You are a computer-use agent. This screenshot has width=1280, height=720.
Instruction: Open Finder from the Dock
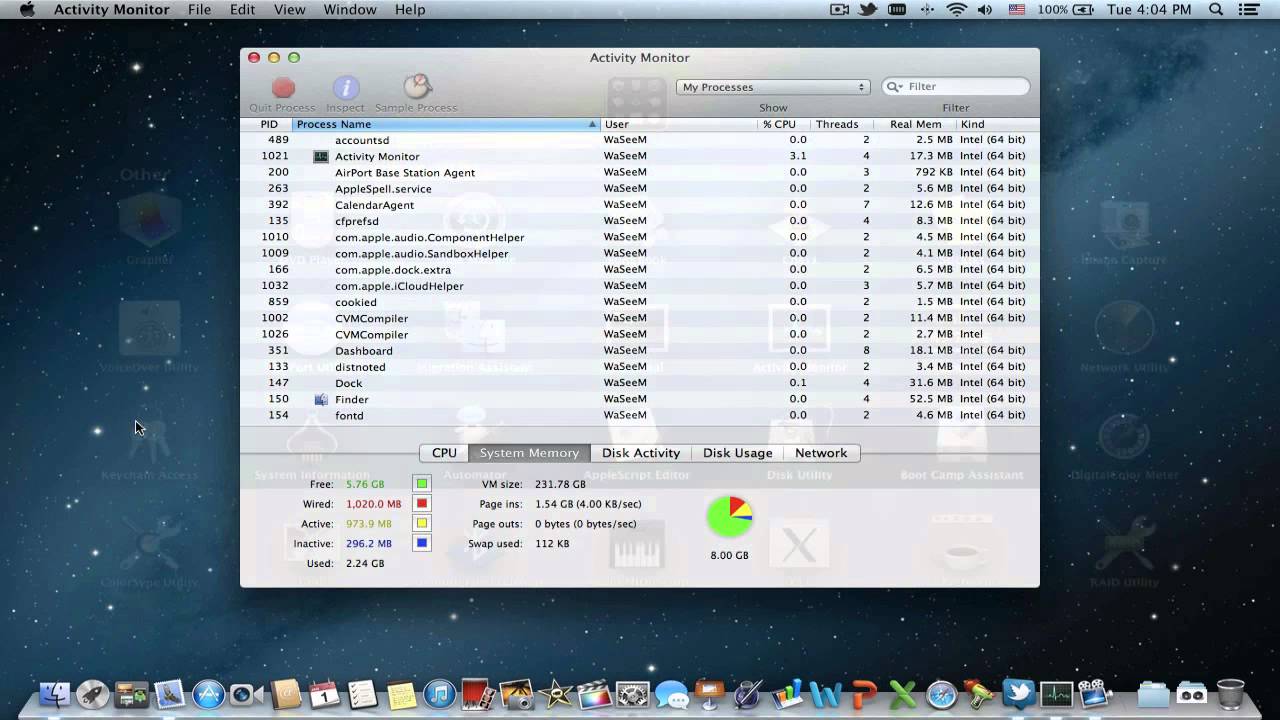55,694
